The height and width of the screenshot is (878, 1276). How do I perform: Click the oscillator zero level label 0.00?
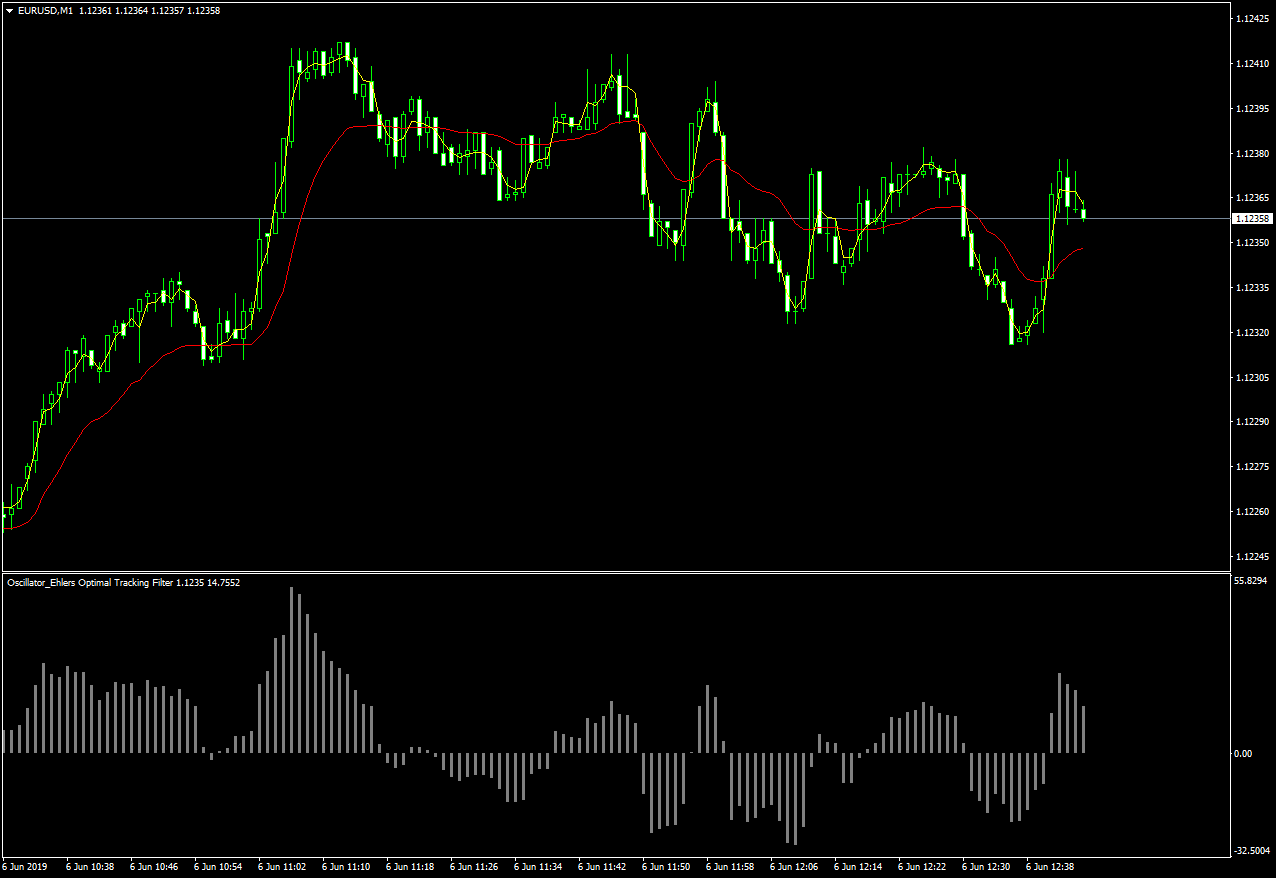[1243, 754]
